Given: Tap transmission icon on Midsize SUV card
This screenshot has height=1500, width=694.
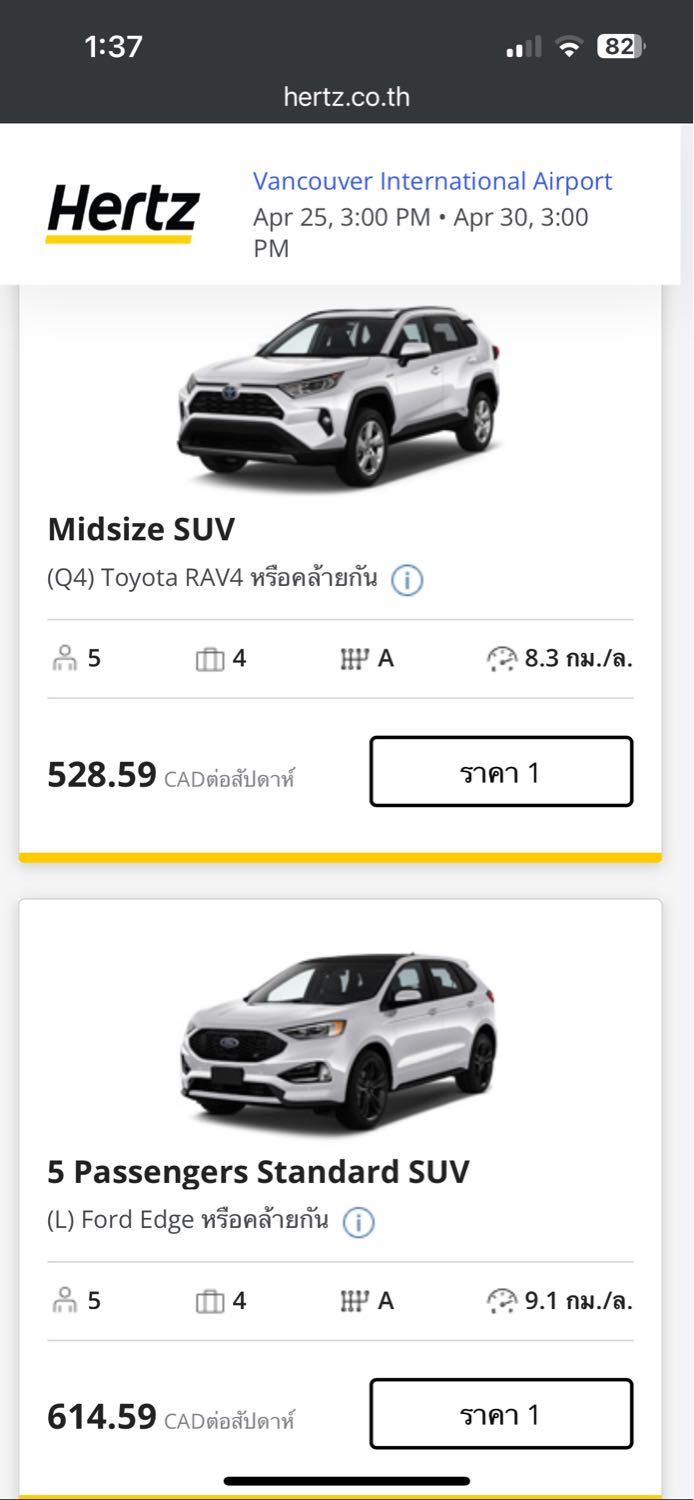Looking at the screenshot, I should pyautogui.click(x=352, y=659).
